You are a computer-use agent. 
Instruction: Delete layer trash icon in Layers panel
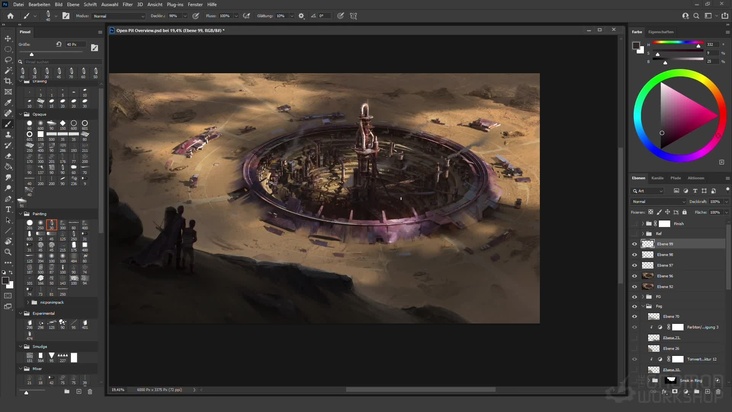click(718, 392)
